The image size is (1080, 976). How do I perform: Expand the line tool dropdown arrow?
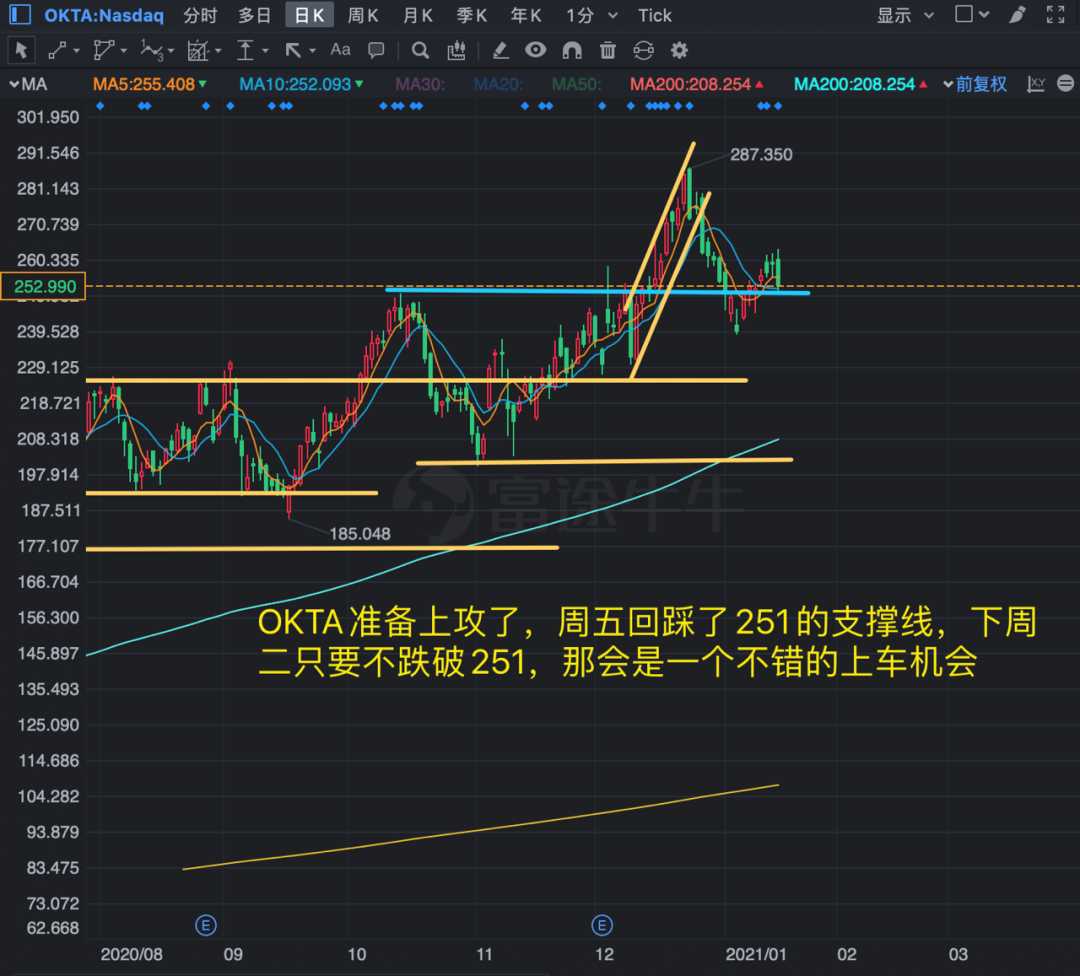coord(76,51)
